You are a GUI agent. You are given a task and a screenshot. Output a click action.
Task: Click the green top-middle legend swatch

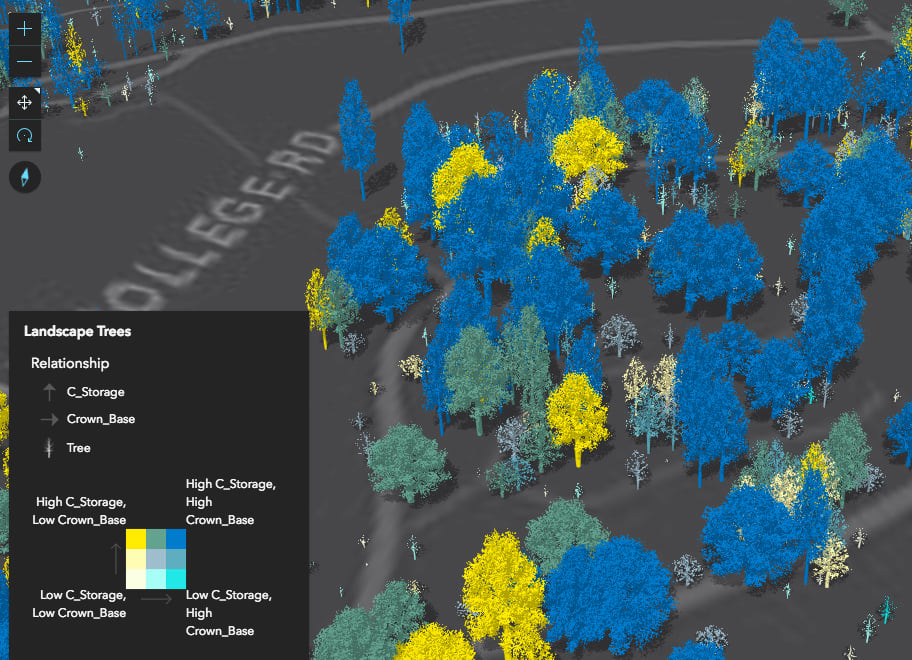tap(156, 539)
